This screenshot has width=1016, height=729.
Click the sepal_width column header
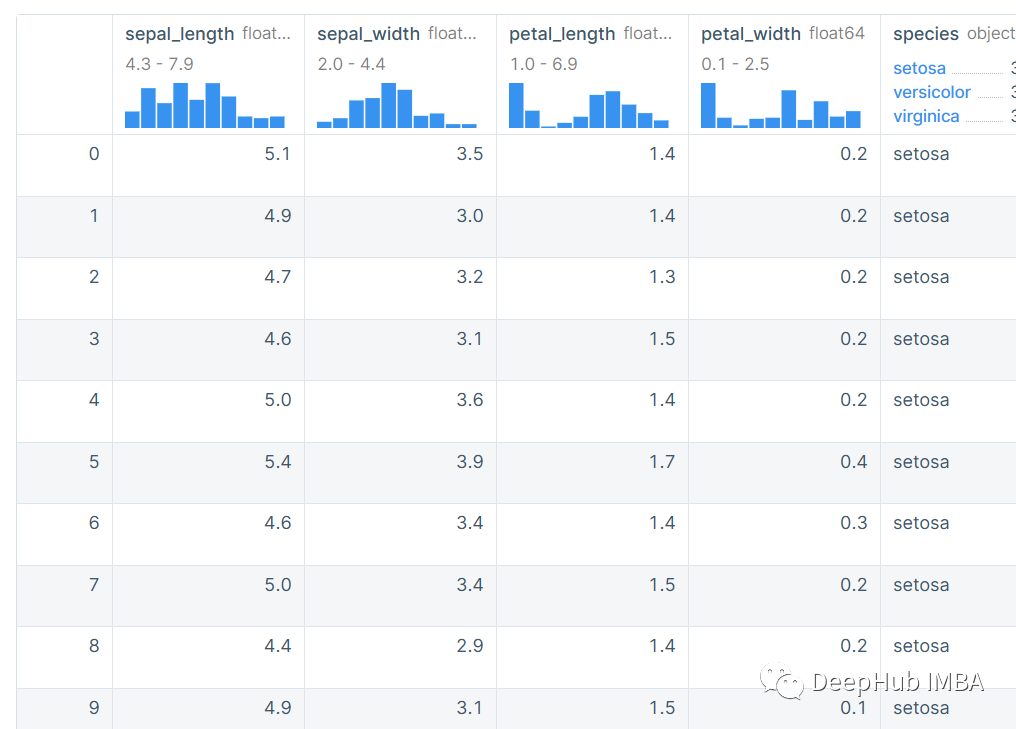point(368,34)
